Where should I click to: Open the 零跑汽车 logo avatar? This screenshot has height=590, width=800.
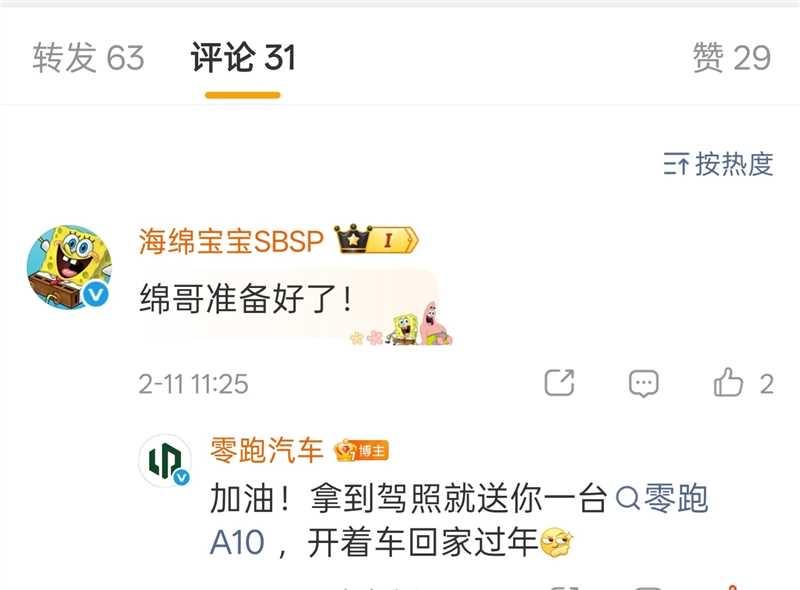pyautogui.click(x=165, y=460)
